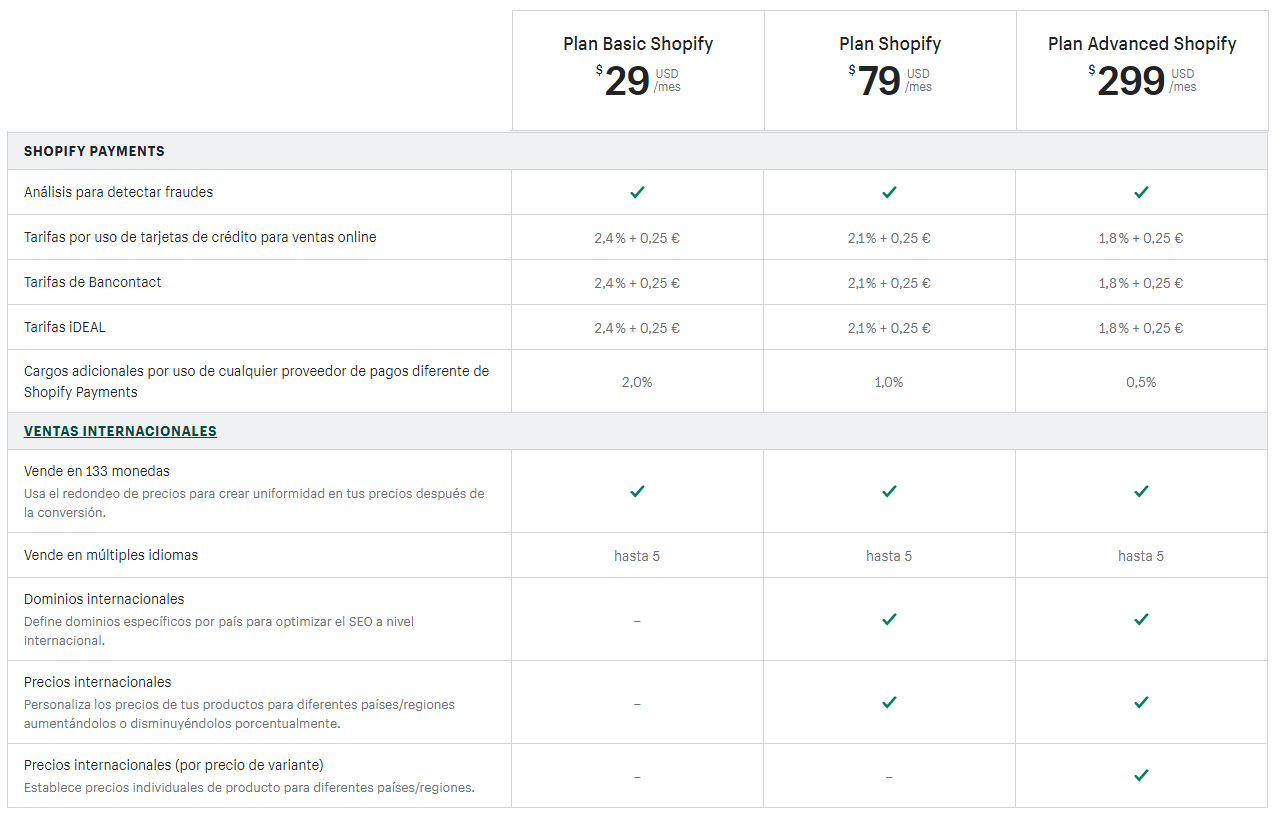Screen dimensions: 1280x818
Task: Click Basic plan dash in Personaliza los precios row
Action: pos(637,704)
